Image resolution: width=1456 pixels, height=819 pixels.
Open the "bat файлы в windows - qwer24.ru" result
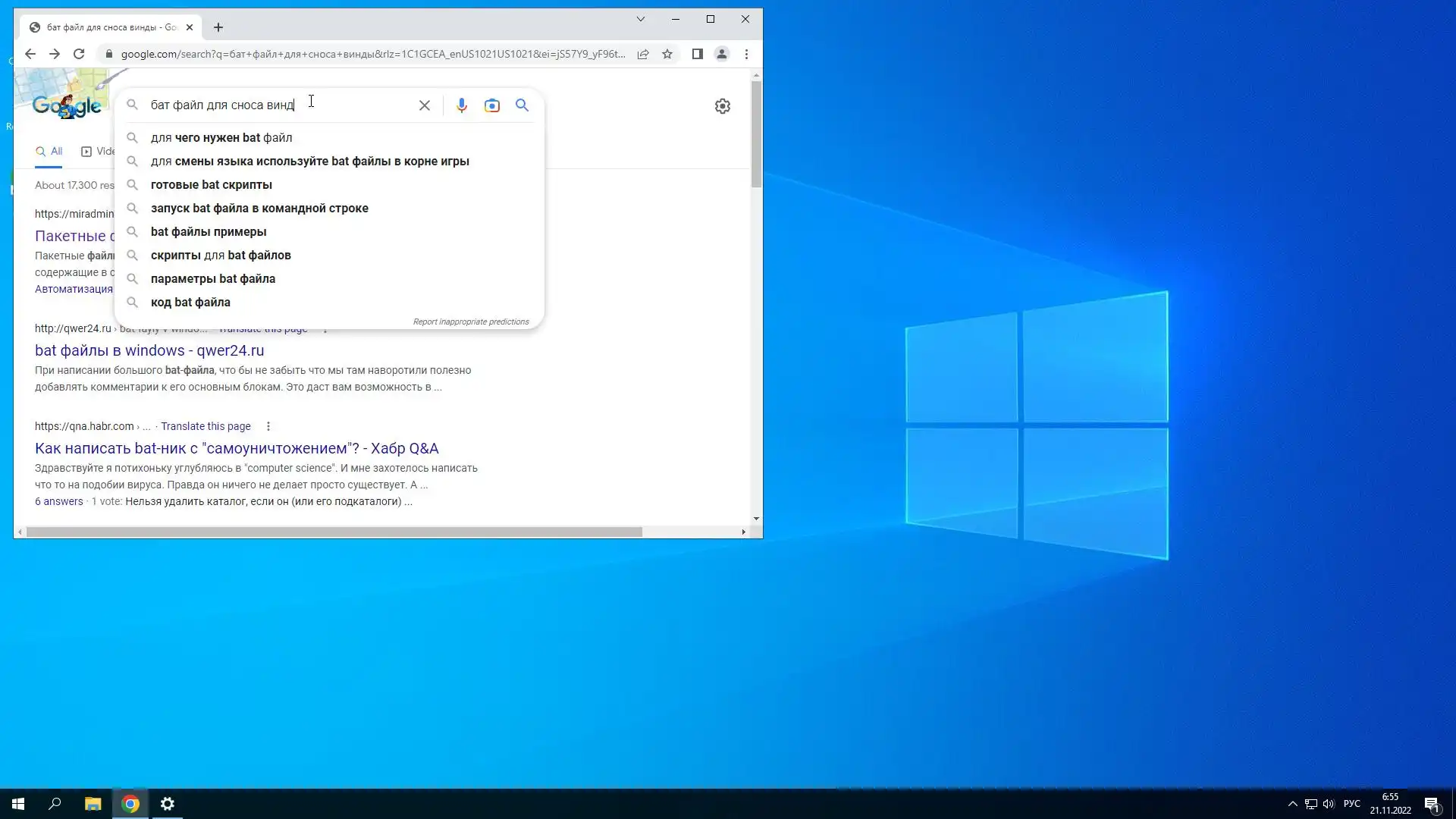(x=149, y=350)
